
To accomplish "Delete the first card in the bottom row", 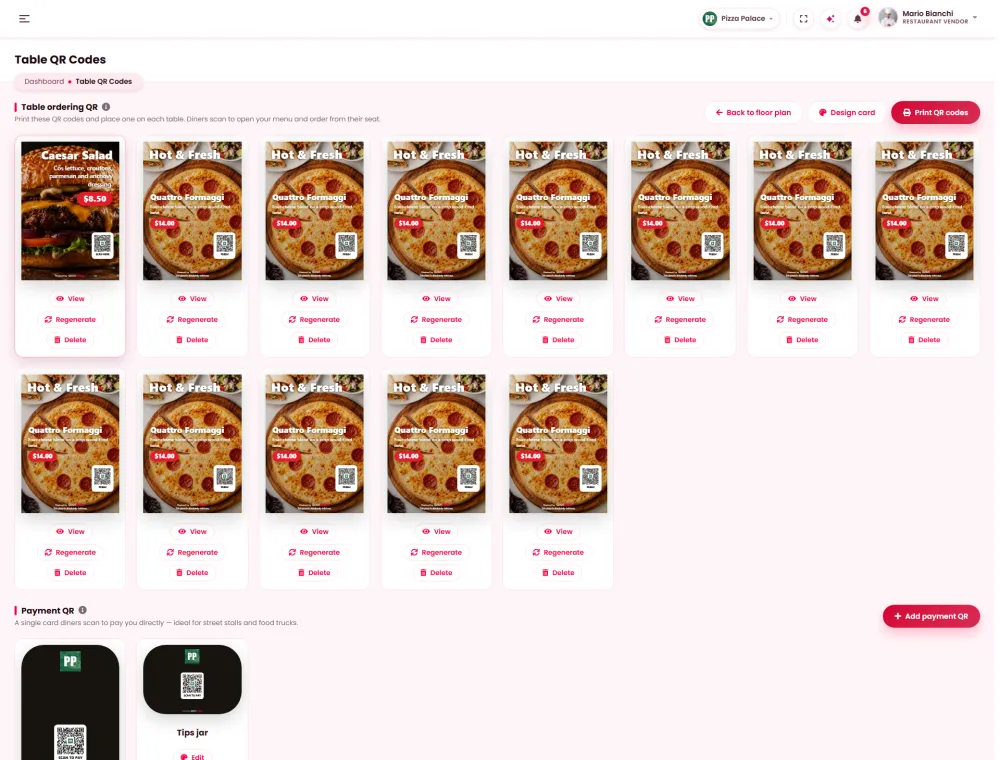I will click(x=70, y=573).
